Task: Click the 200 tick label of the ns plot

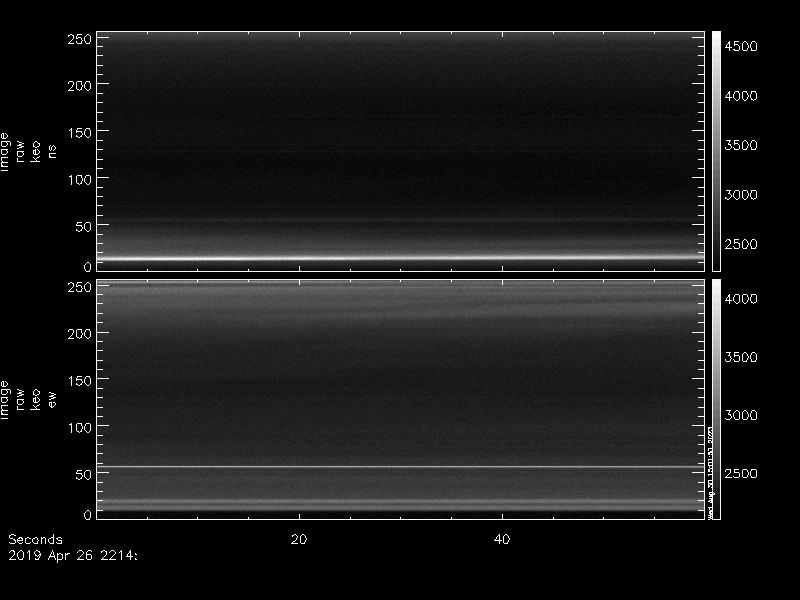Action: [80, 86]
